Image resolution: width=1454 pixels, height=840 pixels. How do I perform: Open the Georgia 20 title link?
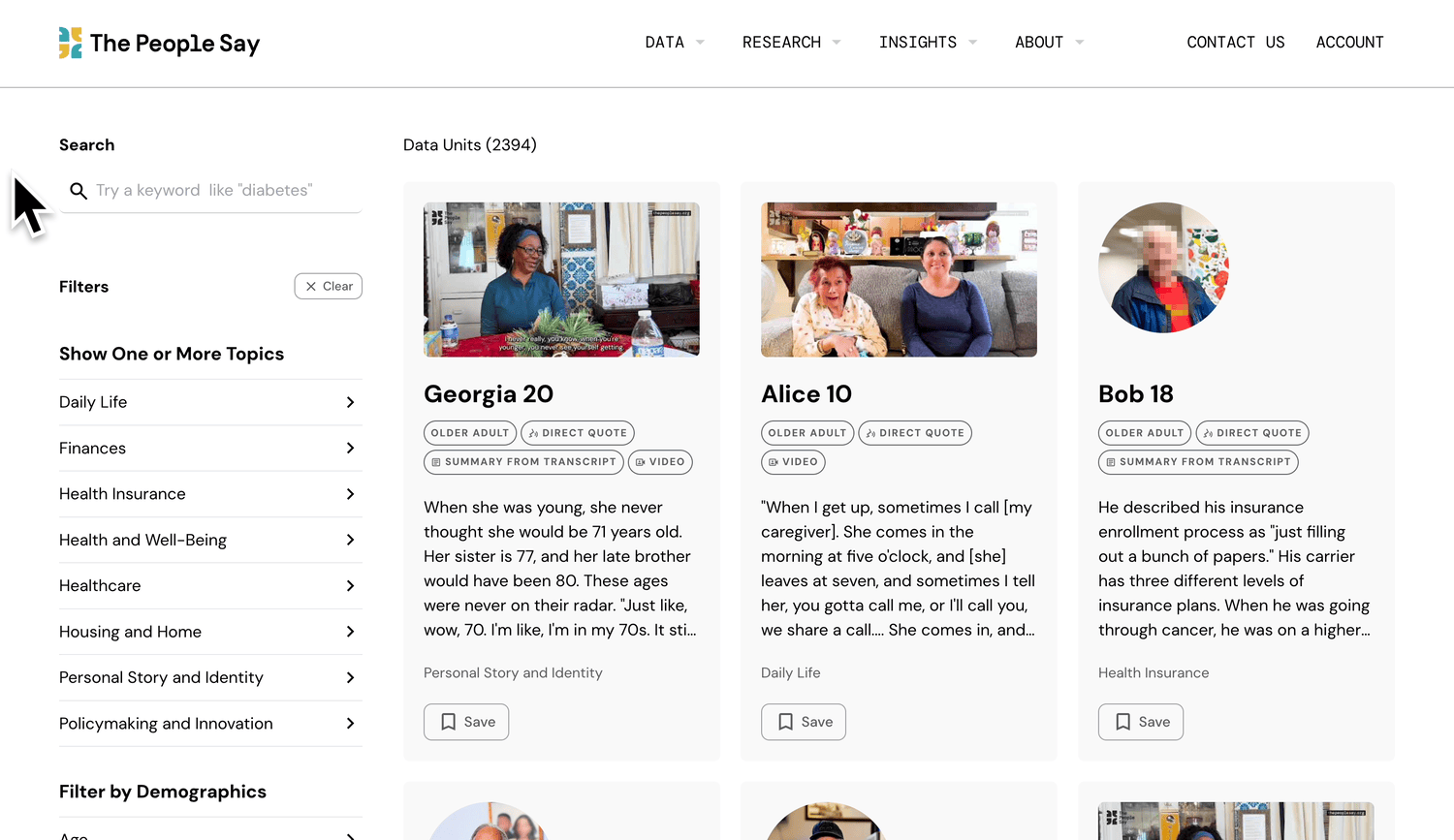pos(489,394)
